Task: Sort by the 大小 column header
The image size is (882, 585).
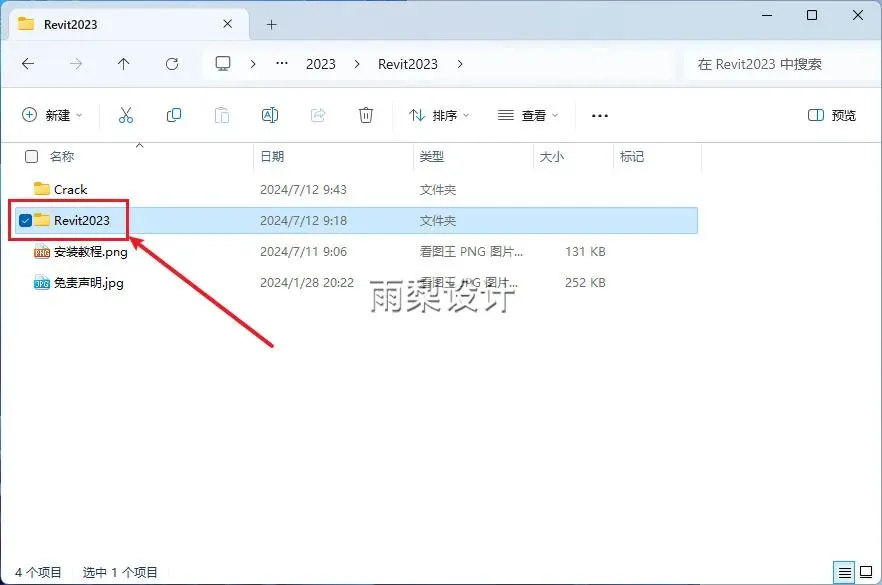Action: [x=552, y=156]
